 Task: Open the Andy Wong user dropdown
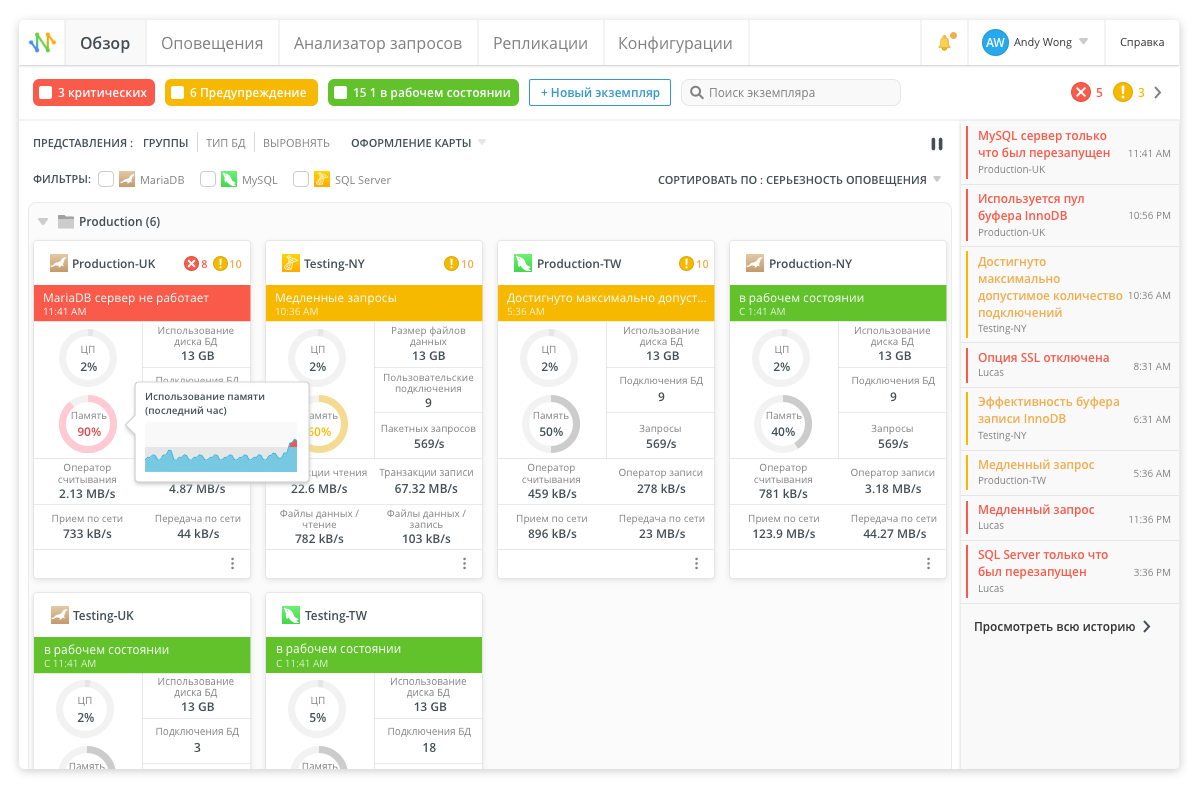coord(1083,42)
